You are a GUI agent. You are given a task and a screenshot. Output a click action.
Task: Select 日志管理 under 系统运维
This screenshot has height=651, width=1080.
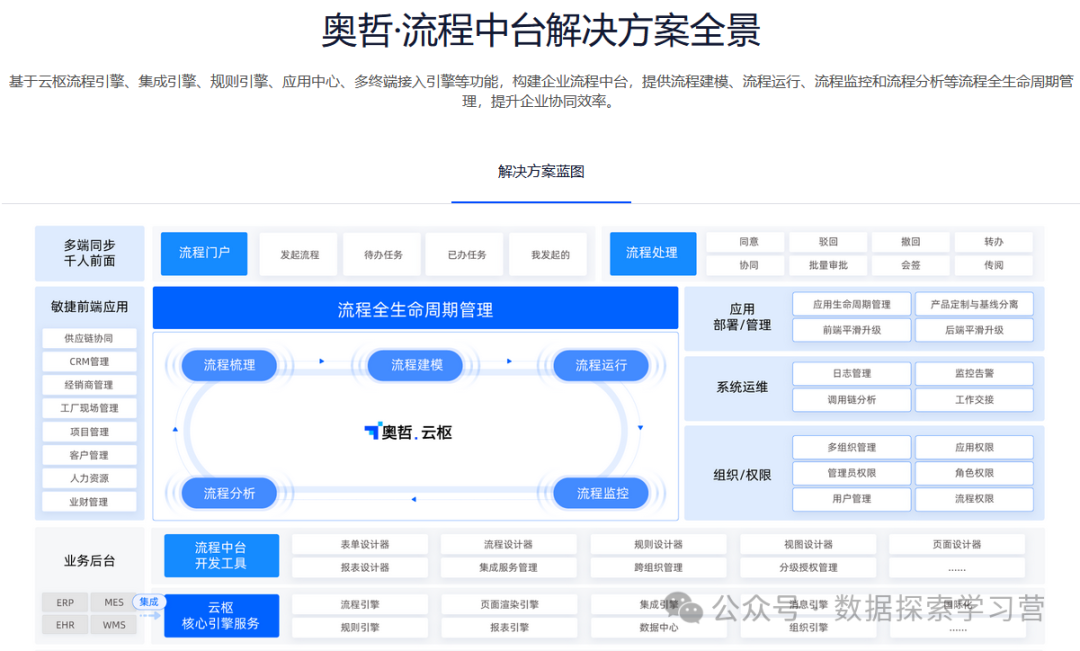click(850, 374)
